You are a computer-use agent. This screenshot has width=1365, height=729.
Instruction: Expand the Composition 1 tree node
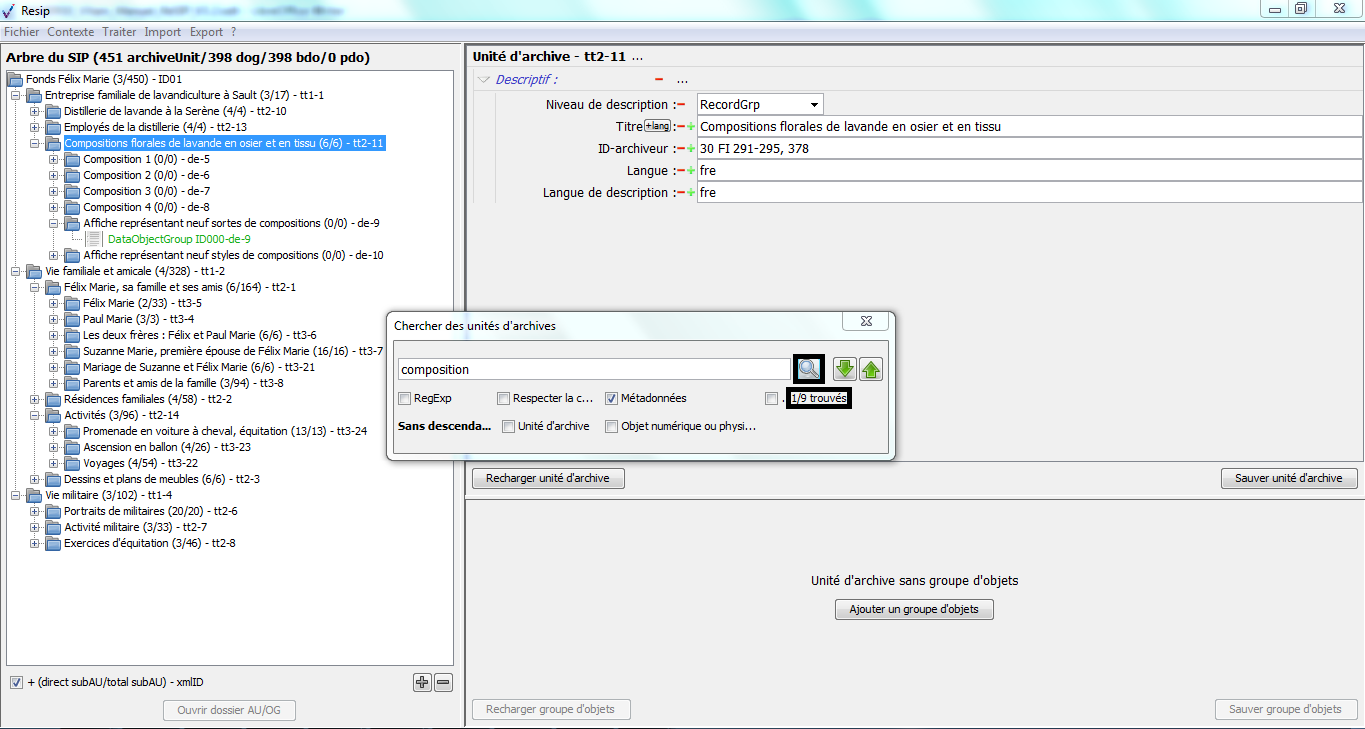pyautogui.click(x=54, y=159)
